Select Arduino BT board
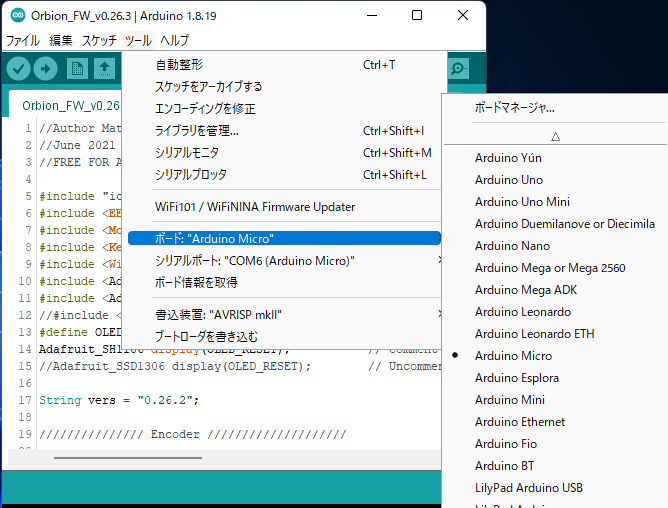The height and width of the screenshot is (508, 668). point(556,466)
